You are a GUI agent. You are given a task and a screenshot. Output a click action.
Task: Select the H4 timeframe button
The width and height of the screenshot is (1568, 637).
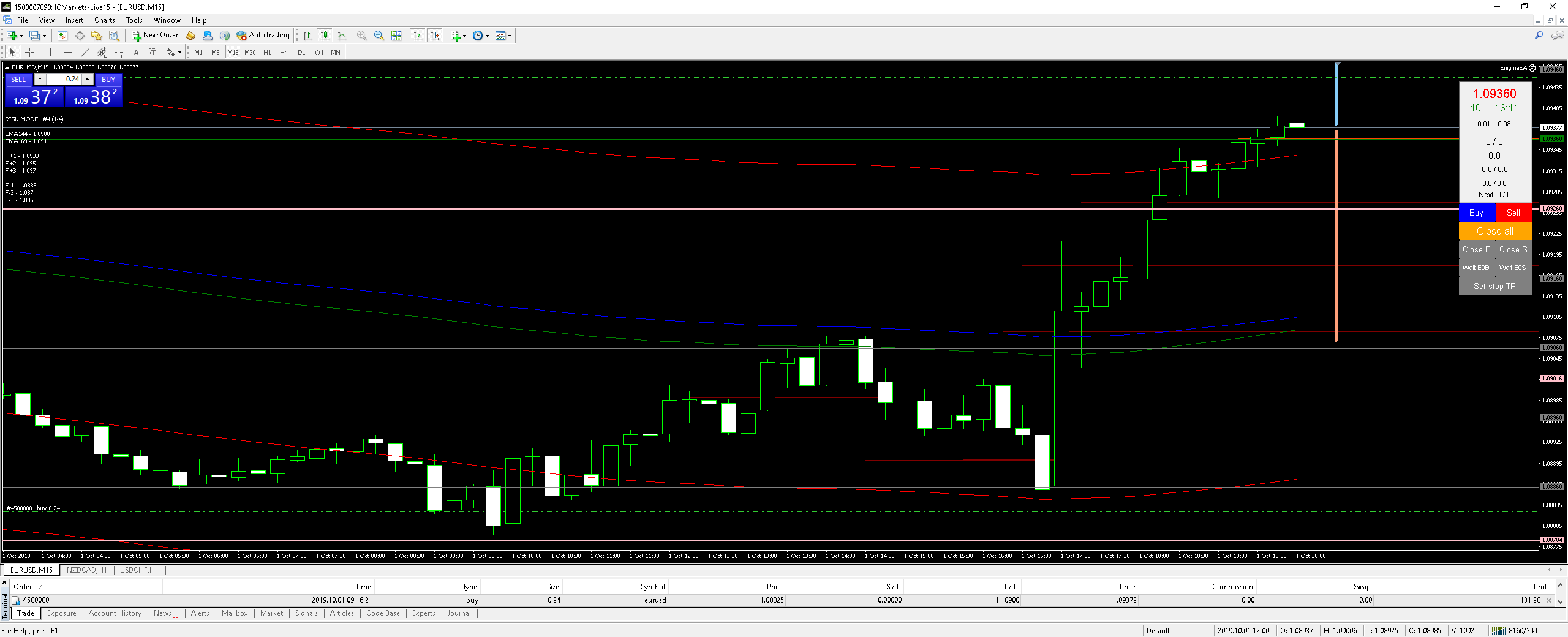284,53
